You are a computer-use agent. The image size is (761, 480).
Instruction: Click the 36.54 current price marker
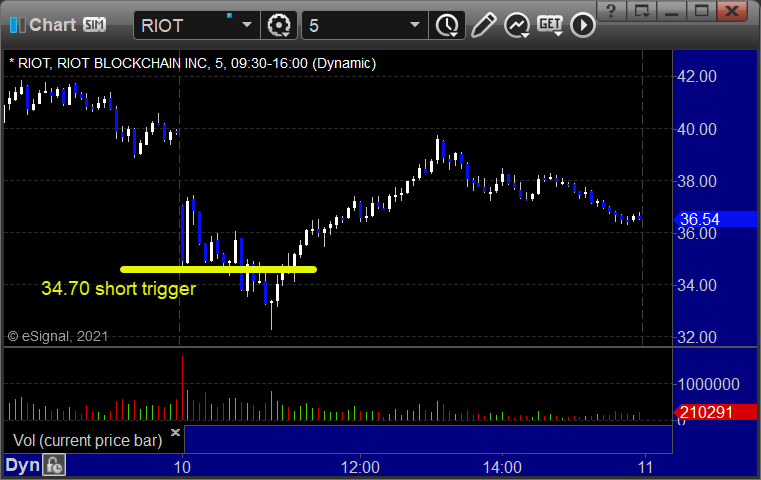click(x=715, y=219)
